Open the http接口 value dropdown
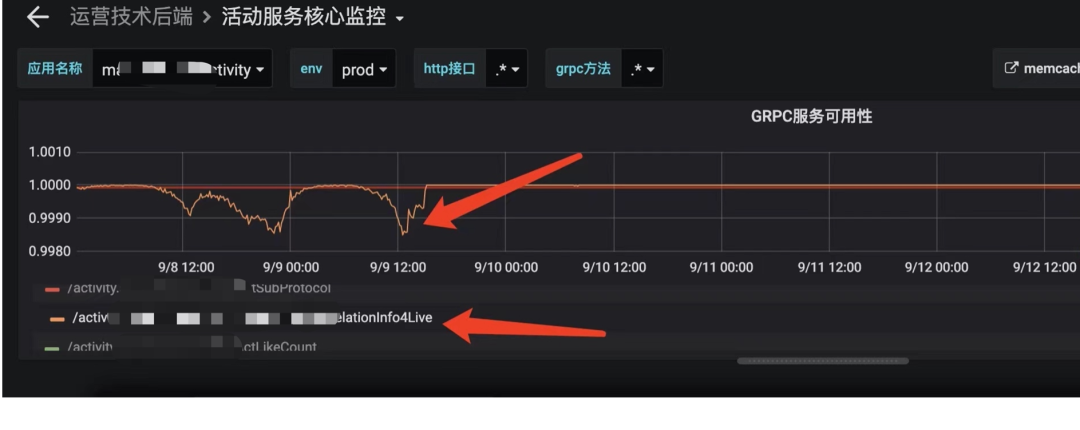1080x430 pixels. click(507, 69)
